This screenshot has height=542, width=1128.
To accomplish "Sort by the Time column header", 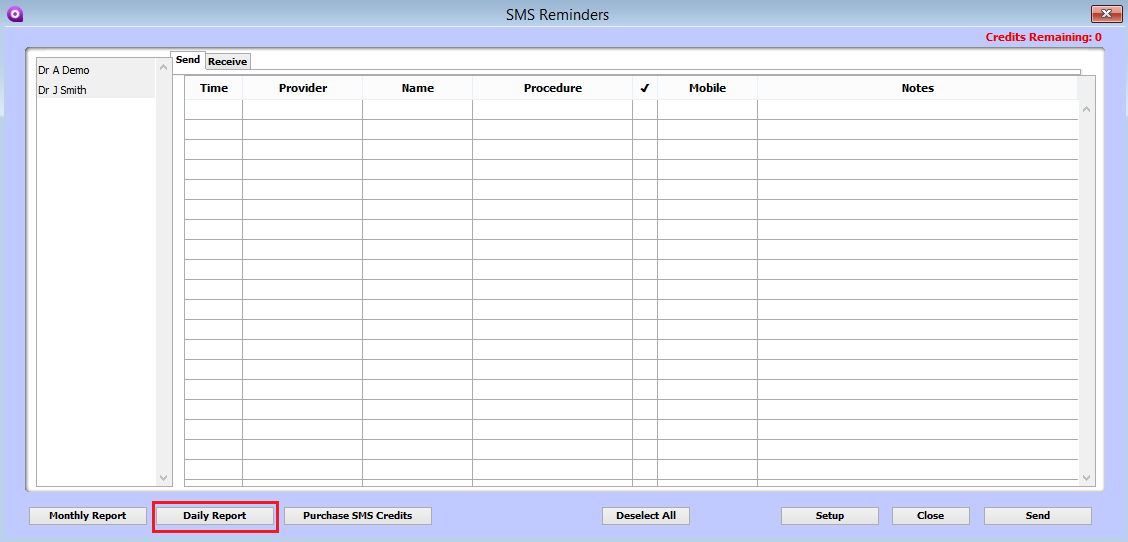I will tap(214, 88).
